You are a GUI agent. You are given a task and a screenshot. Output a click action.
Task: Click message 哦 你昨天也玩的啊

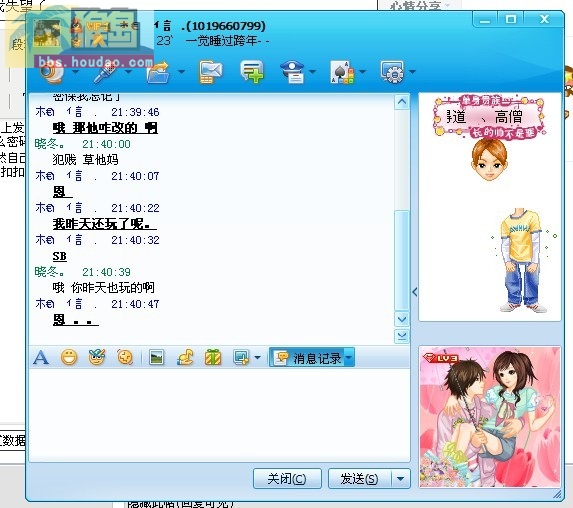103,288
